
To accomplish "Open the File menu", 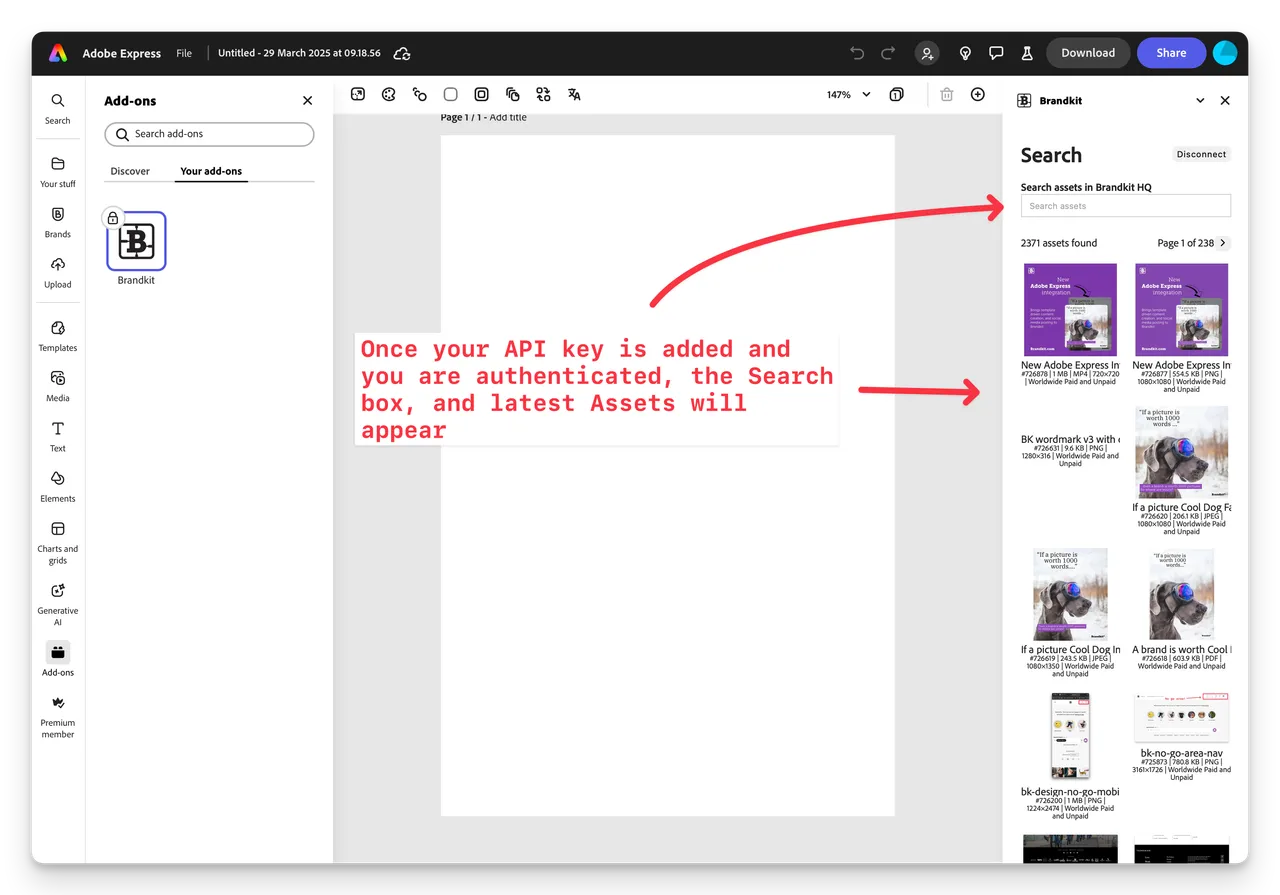I will coord(184,53).
